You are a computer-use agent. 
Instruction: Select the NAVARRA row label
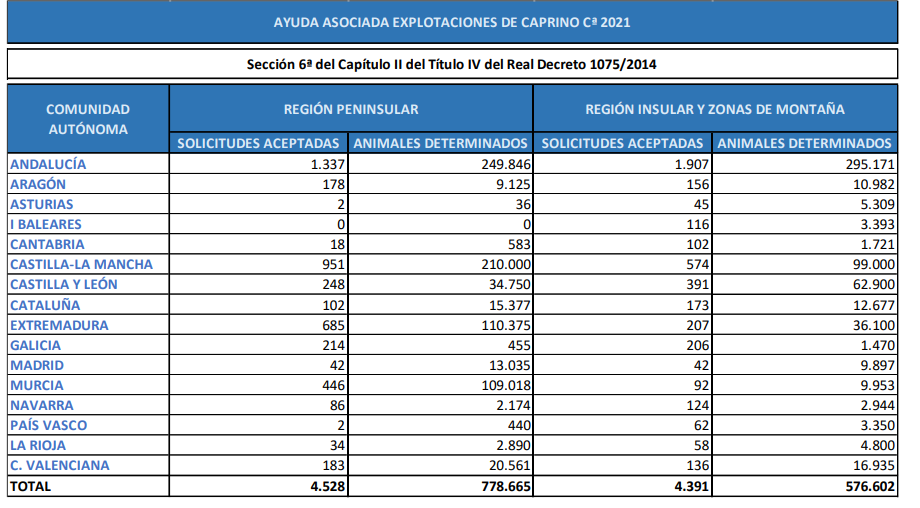coord(42,405)
